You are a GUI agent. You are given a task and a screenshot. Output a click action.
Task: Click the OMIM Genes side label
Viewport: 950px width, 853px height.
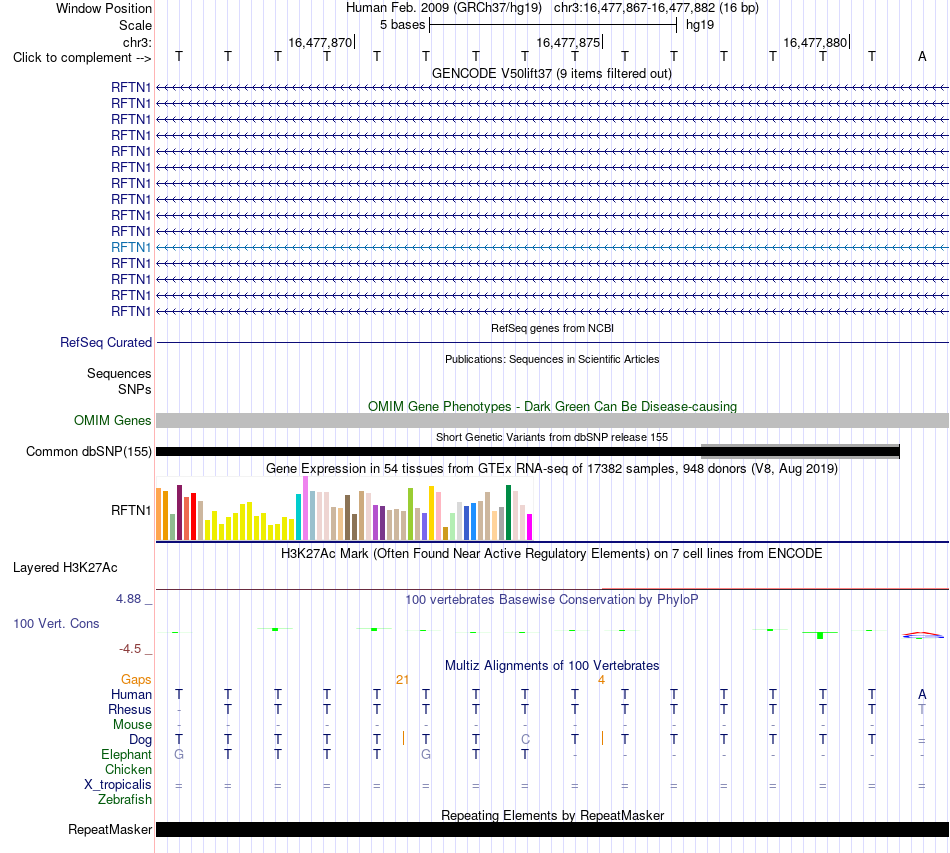[x=113, y=420]
